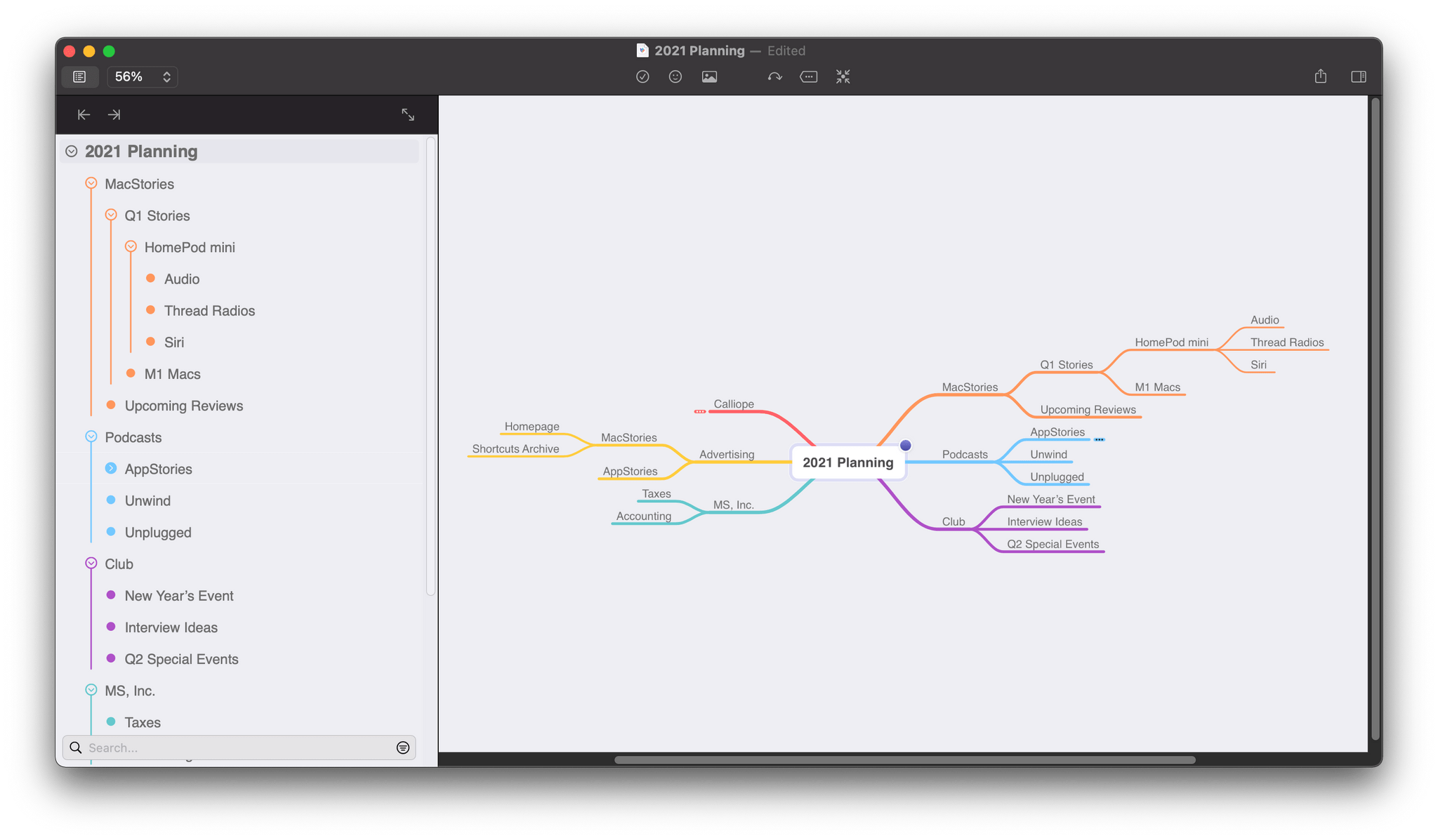Select the purple dot near the main node
The image size is (1438, 840).
906,445
